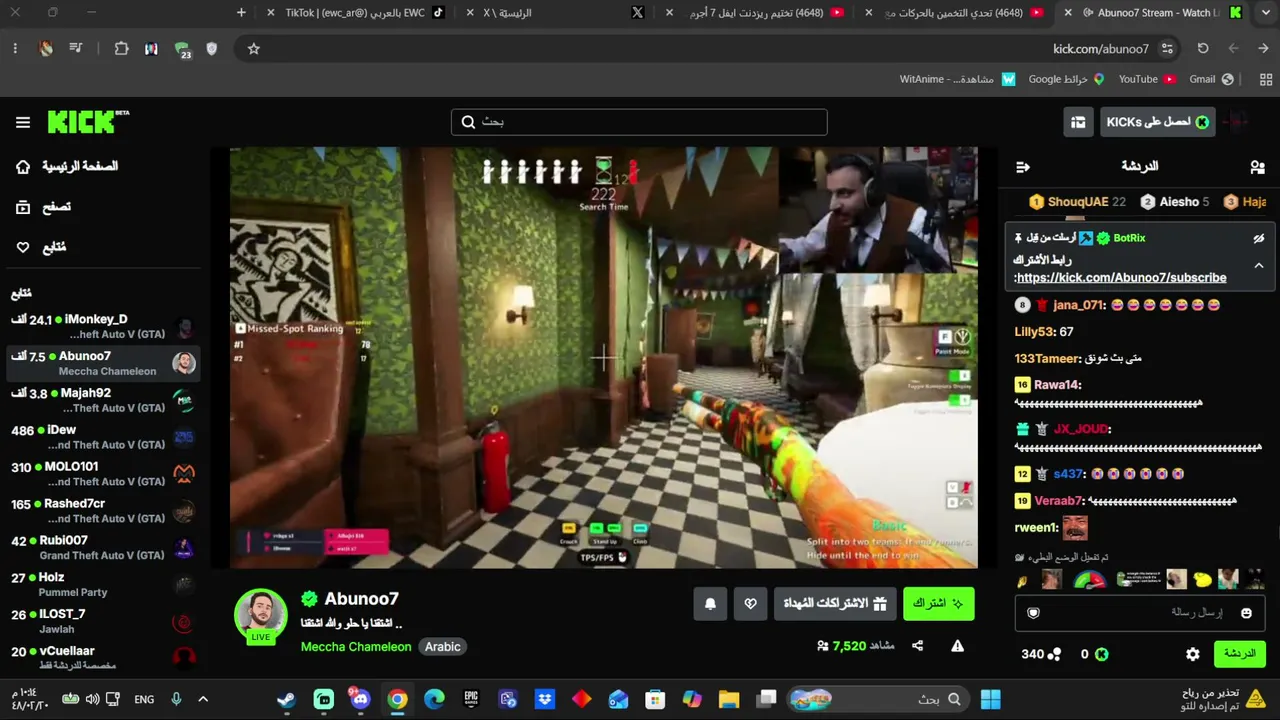This screenshot has width=1280, height=720.
Task: Open the Gmail bookmark
Action: (1212, 79)
